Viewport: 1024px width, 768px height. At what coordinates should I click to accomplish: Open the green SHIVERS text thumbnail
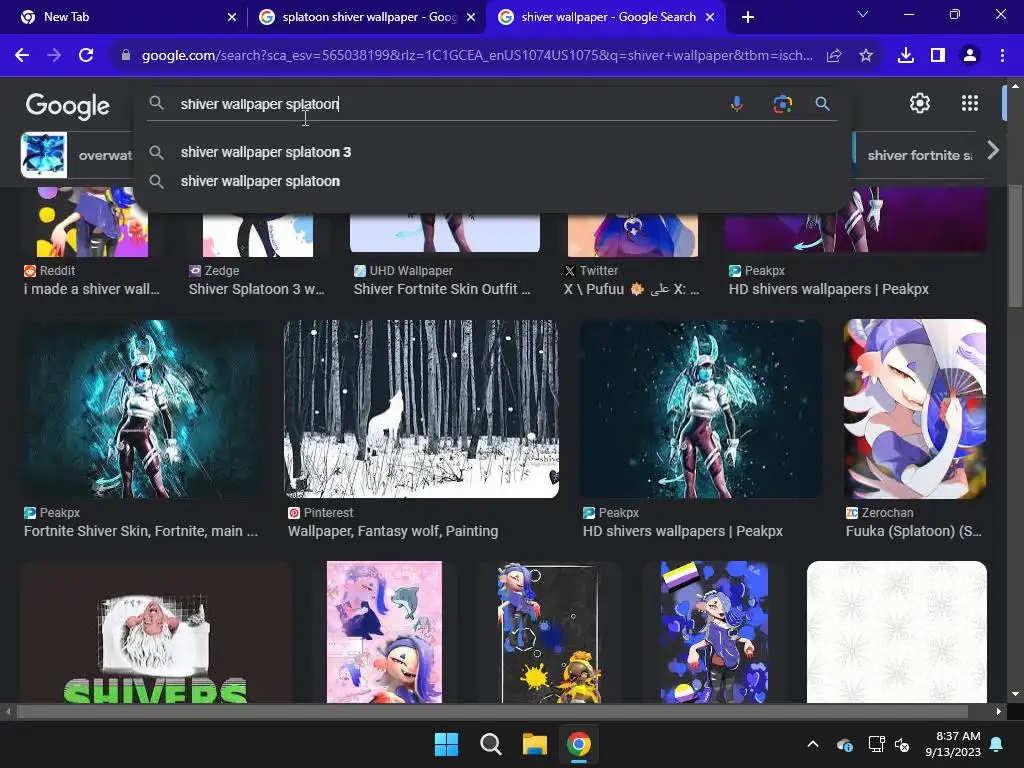pyautogui.click(x=155, y=632)
